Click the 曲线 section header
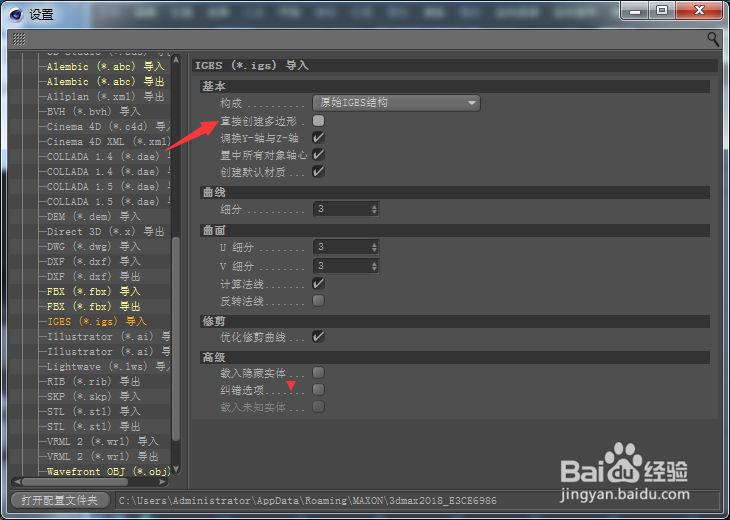Image resolution: width=730 pixels, height=520 pixels. pyautogui.click(x=455, y=192)
